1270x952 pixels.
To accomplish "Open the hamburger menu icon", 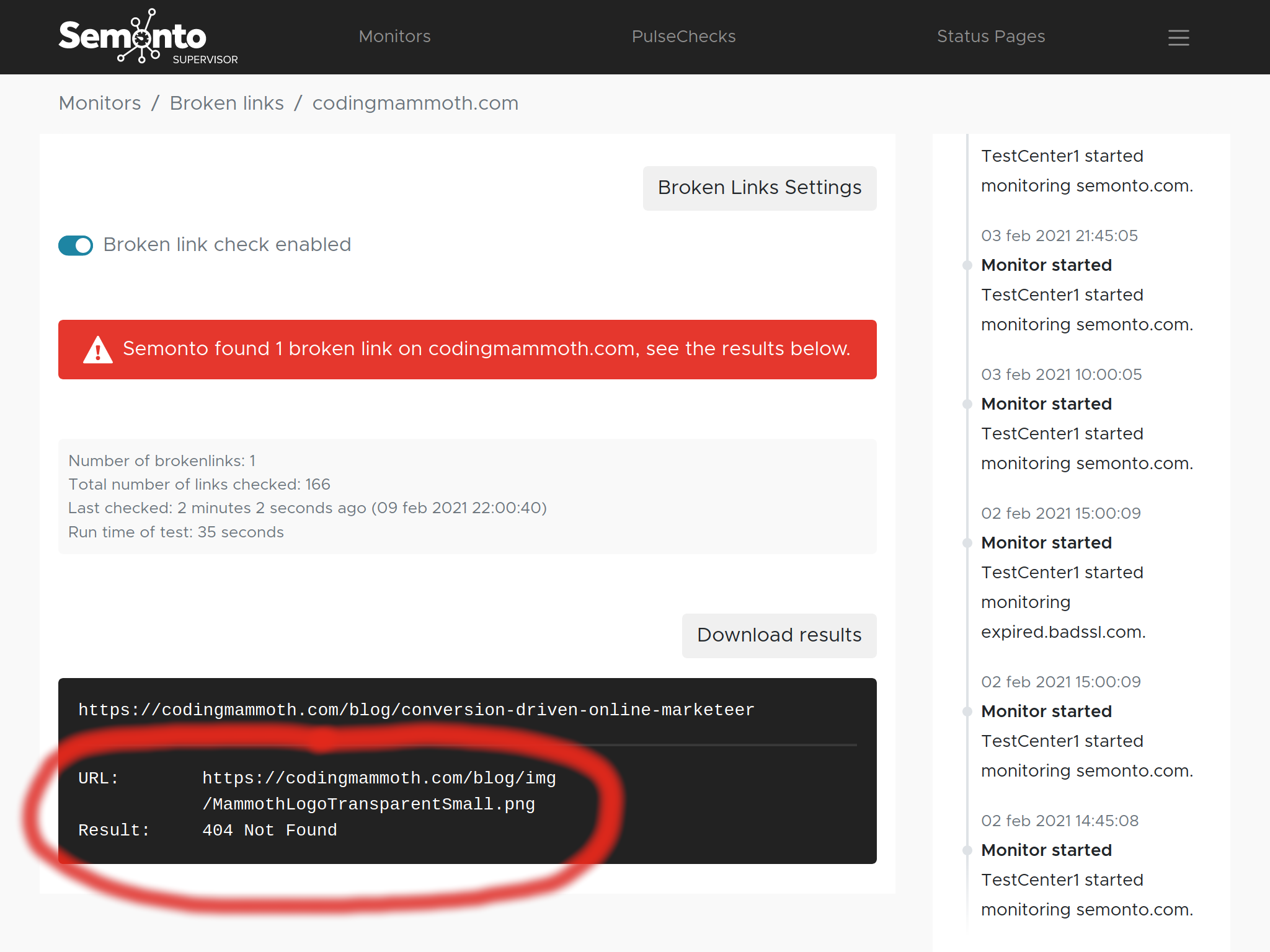I will click(1178, 38).
